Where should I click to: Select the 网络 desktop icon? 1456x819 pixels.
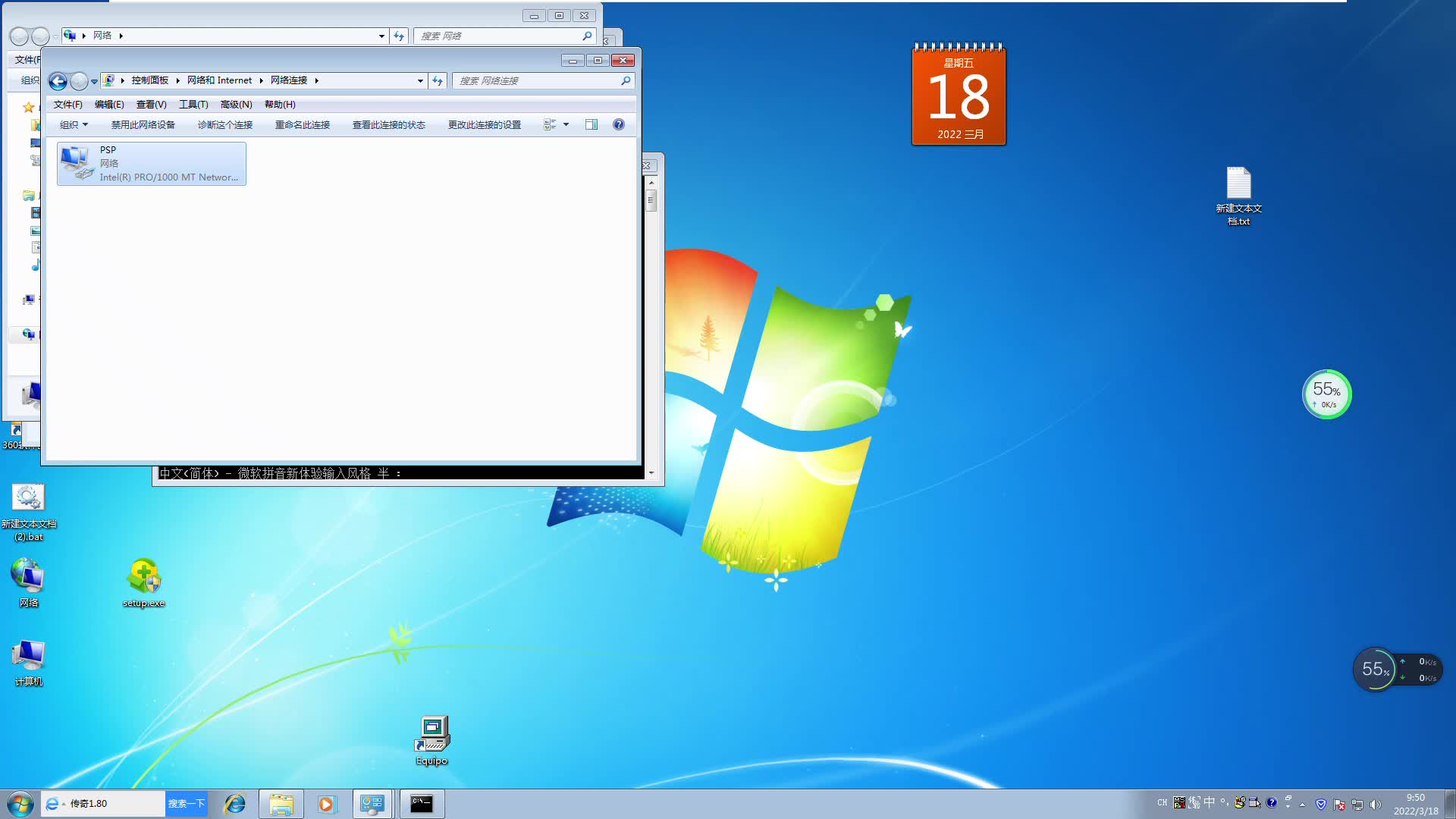pyautogui.click(x=29, y=583)
